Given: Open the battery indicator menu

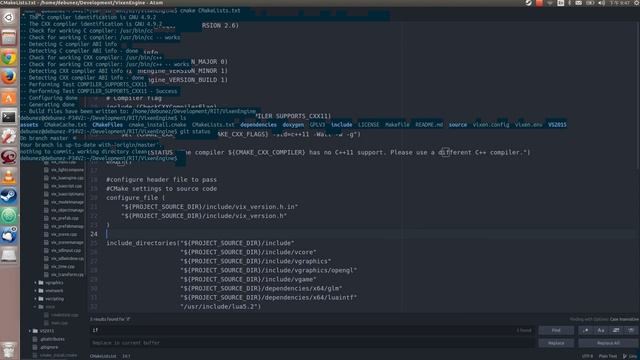Looking at the screenshot, I should coord(590,3).
